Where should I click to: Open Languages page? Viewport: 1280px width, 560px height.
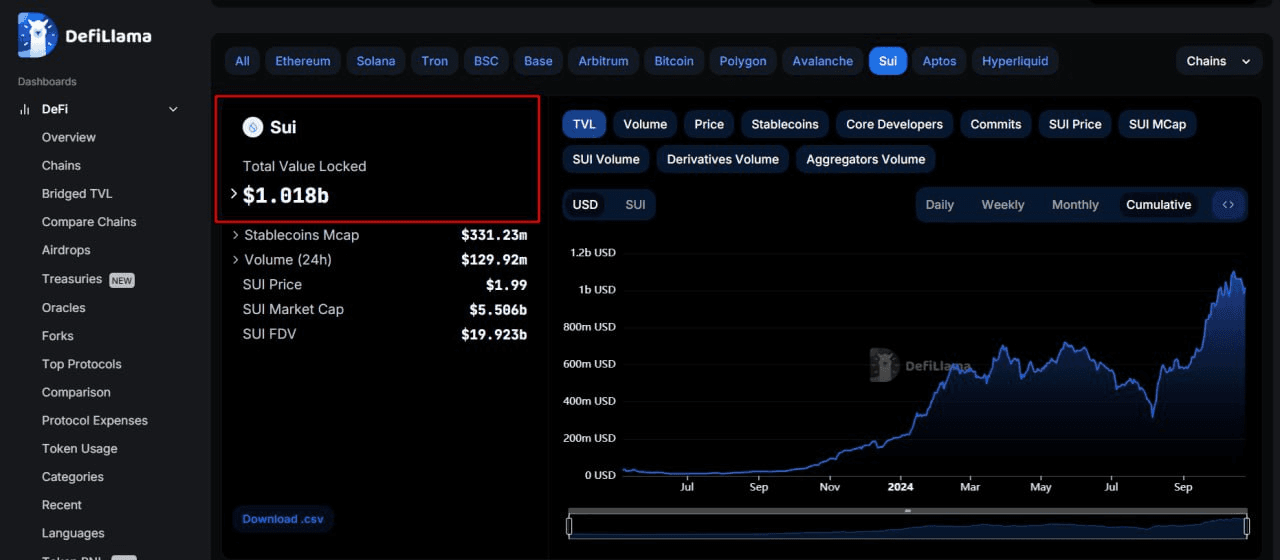pyautogui.click(x=73, y=533)
